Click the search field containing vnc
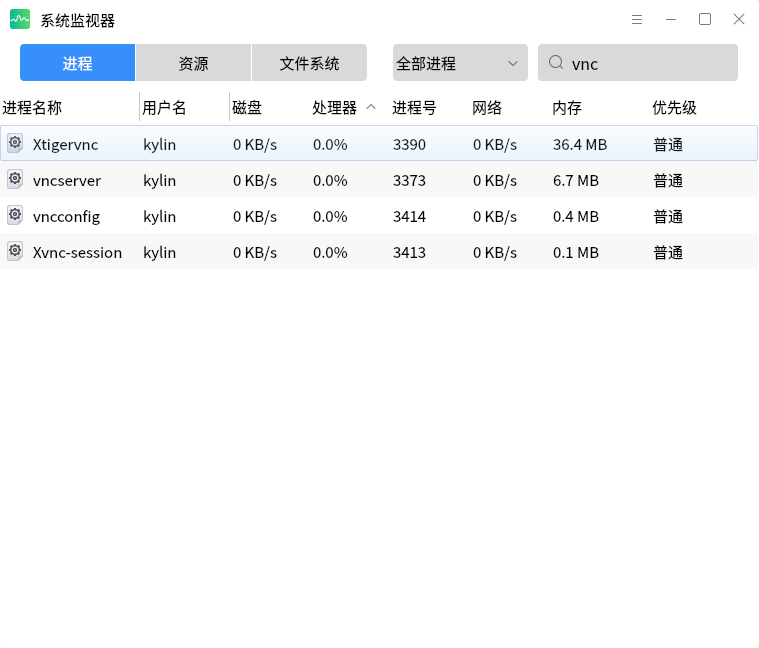The height and width of the screenshot is (648, 759). pos(638,62)
